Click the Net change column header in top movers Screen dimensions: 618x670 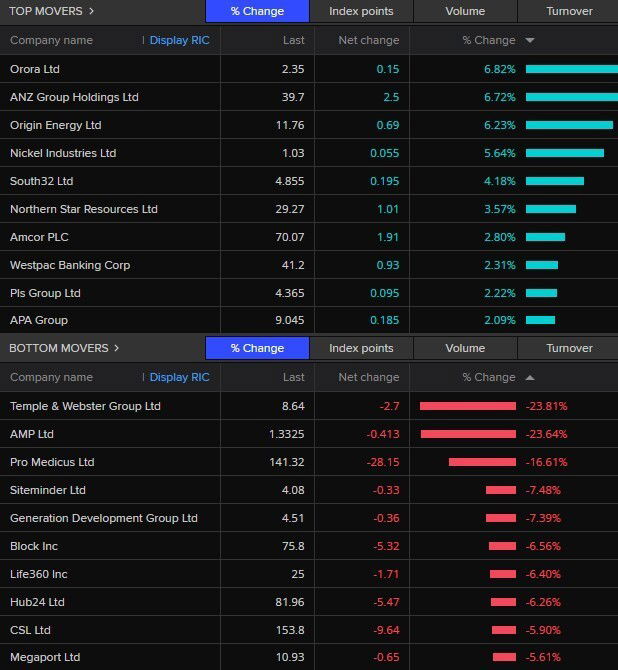pyautogui.click(x=368, y=41)
